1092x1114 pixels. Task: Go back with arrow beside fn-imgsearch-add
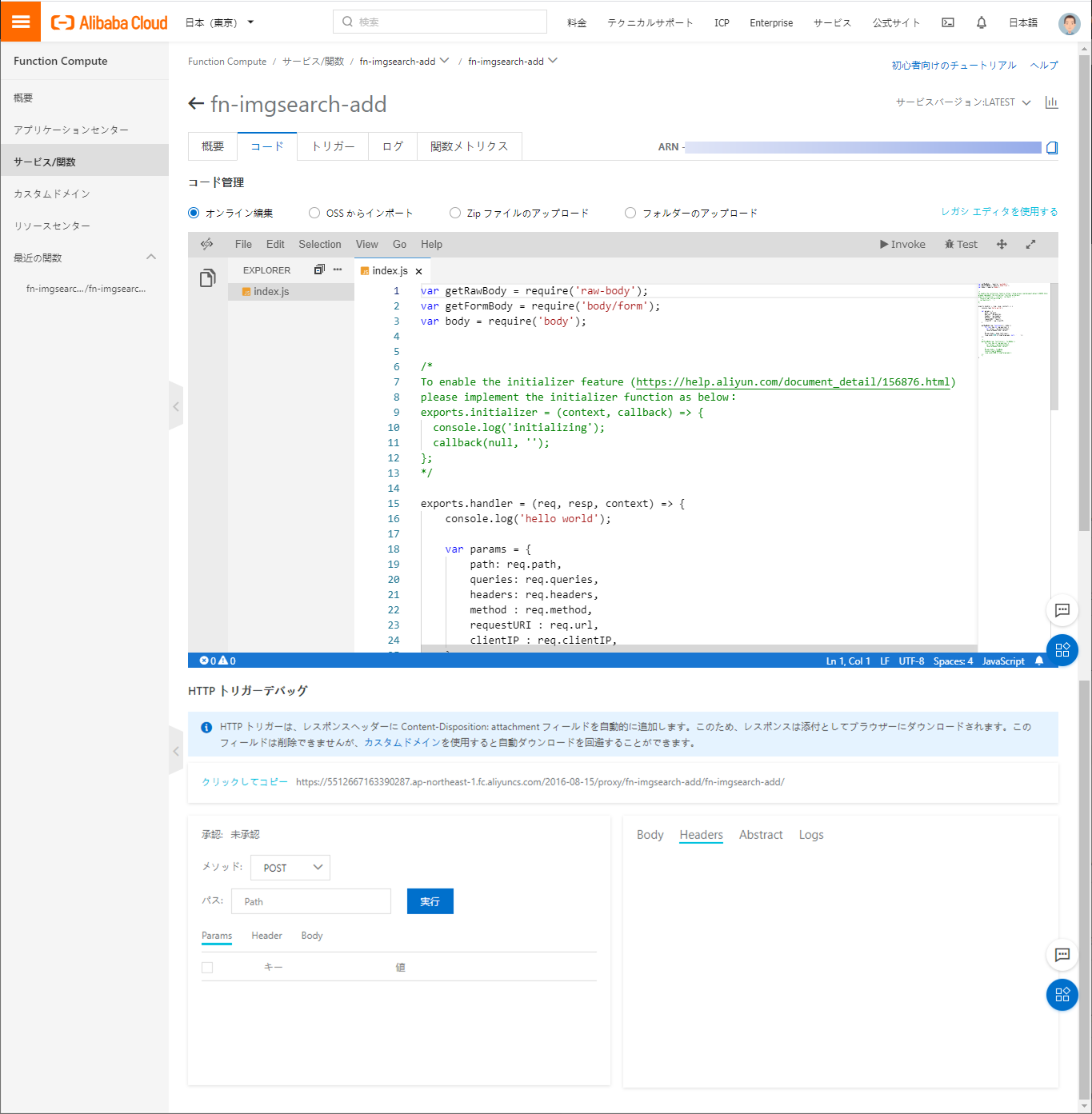[x=196, y=104]
